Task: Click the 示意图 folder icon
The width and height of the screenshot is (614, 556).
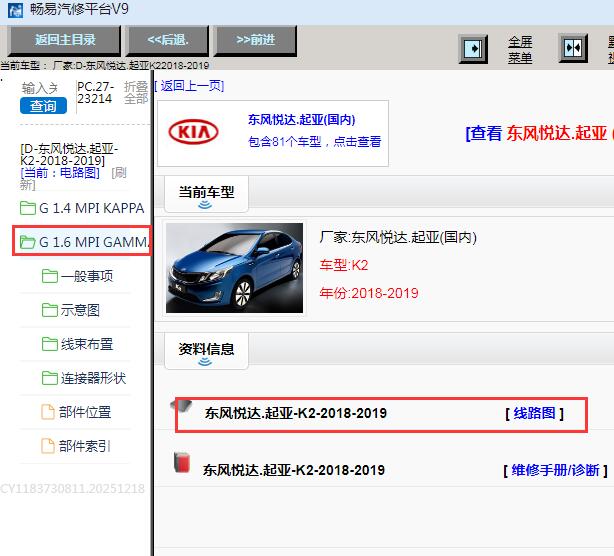Action: 50,310
